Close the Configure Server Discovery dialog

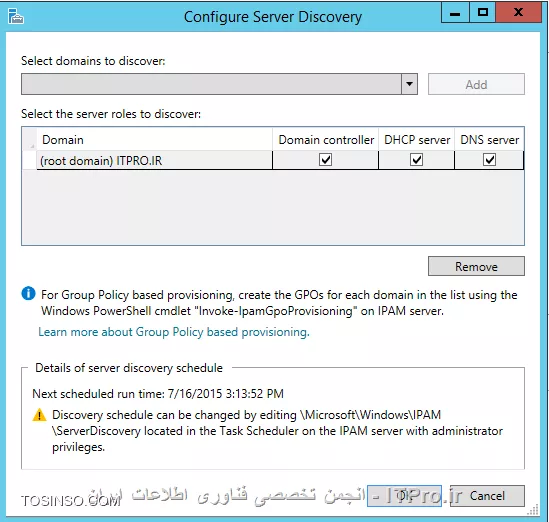(519, 13)
